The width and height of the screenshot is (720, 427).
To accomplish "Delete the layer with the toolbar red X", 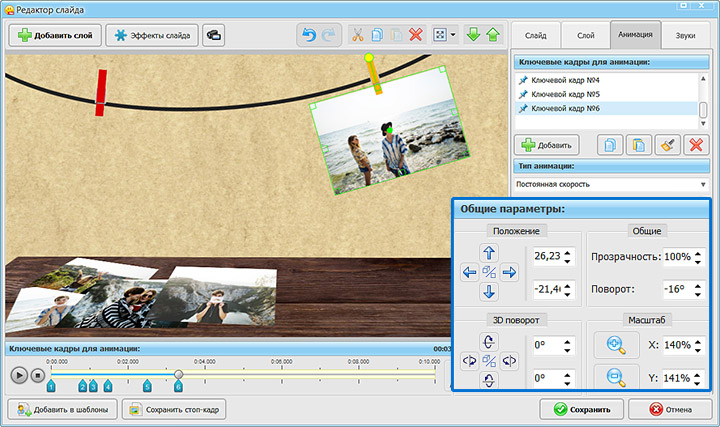I will tap(416, 35).
